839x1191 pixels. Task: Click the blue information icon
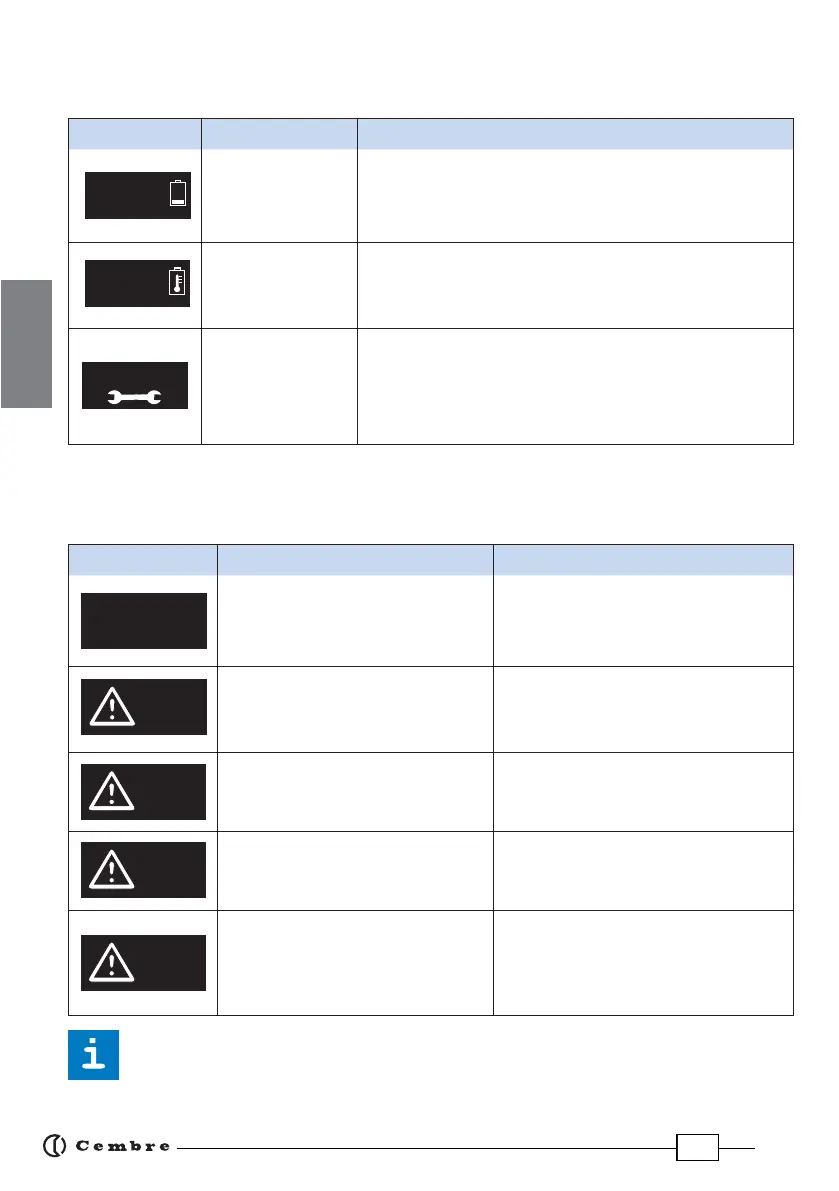[x=93, y=1055]
